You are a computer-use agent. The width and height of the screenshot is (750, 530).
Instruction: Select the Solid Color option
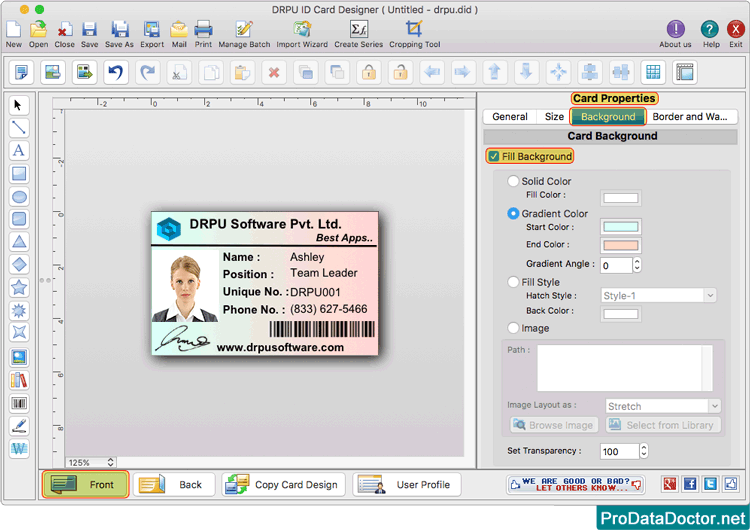[513, 181]
